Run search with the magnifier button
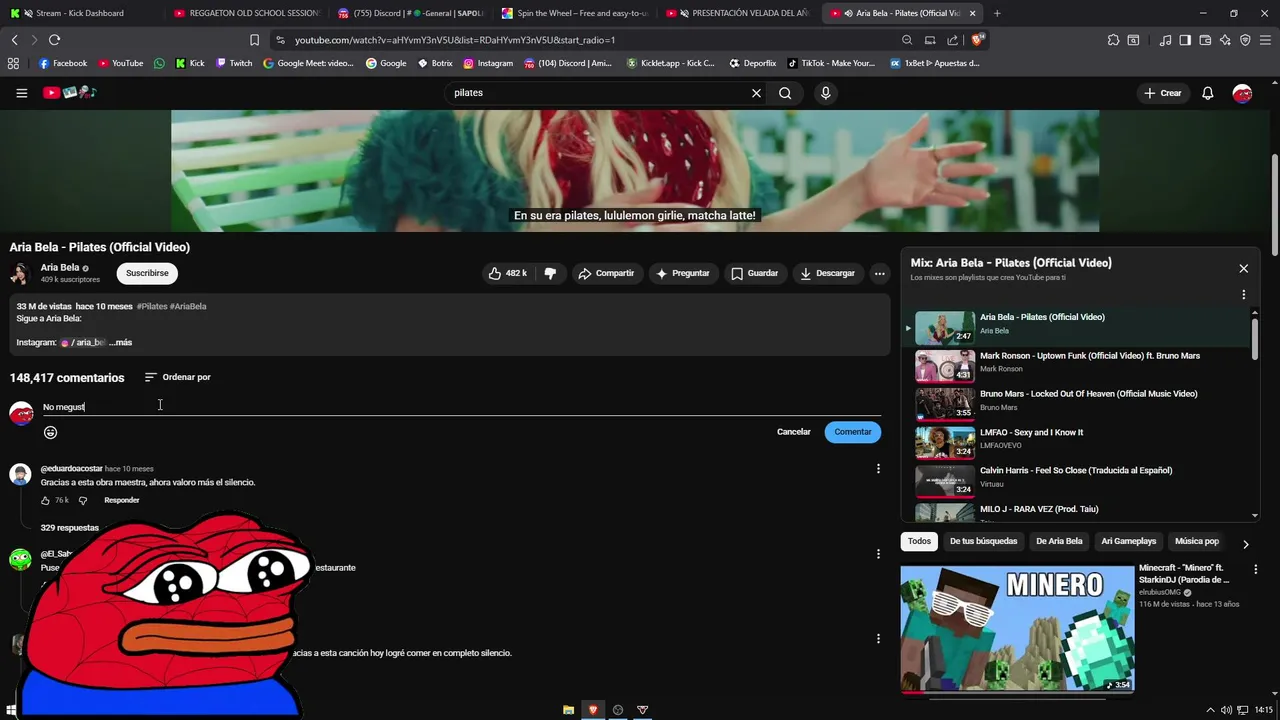Image resolution: width=1280 pixels, height=720 pixels. 785,93
